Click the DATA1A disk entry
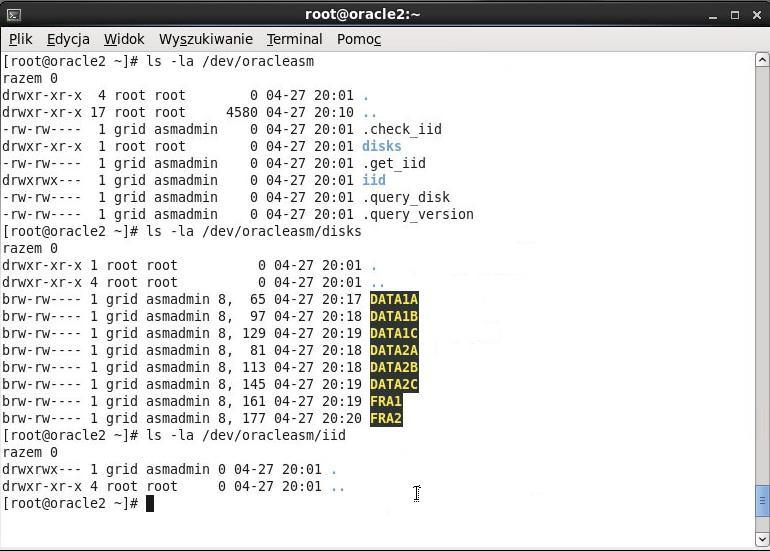This screenshot has width=770, height=551. tap(394, 299)
